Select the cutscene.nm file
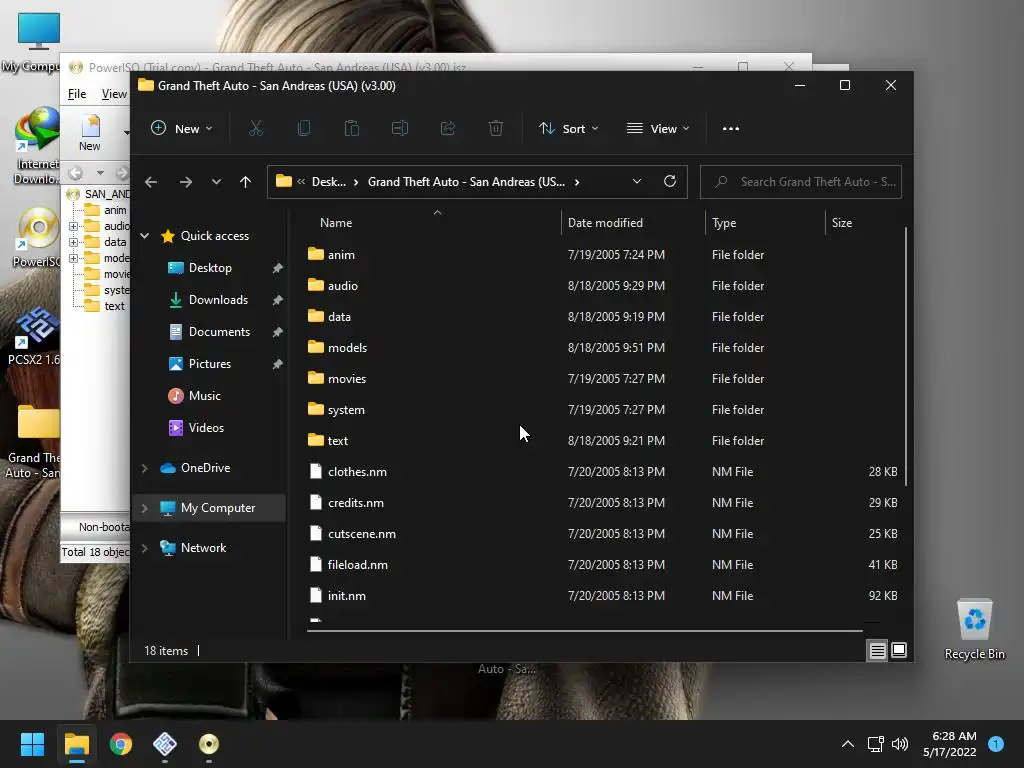 (x=604, y=534)
